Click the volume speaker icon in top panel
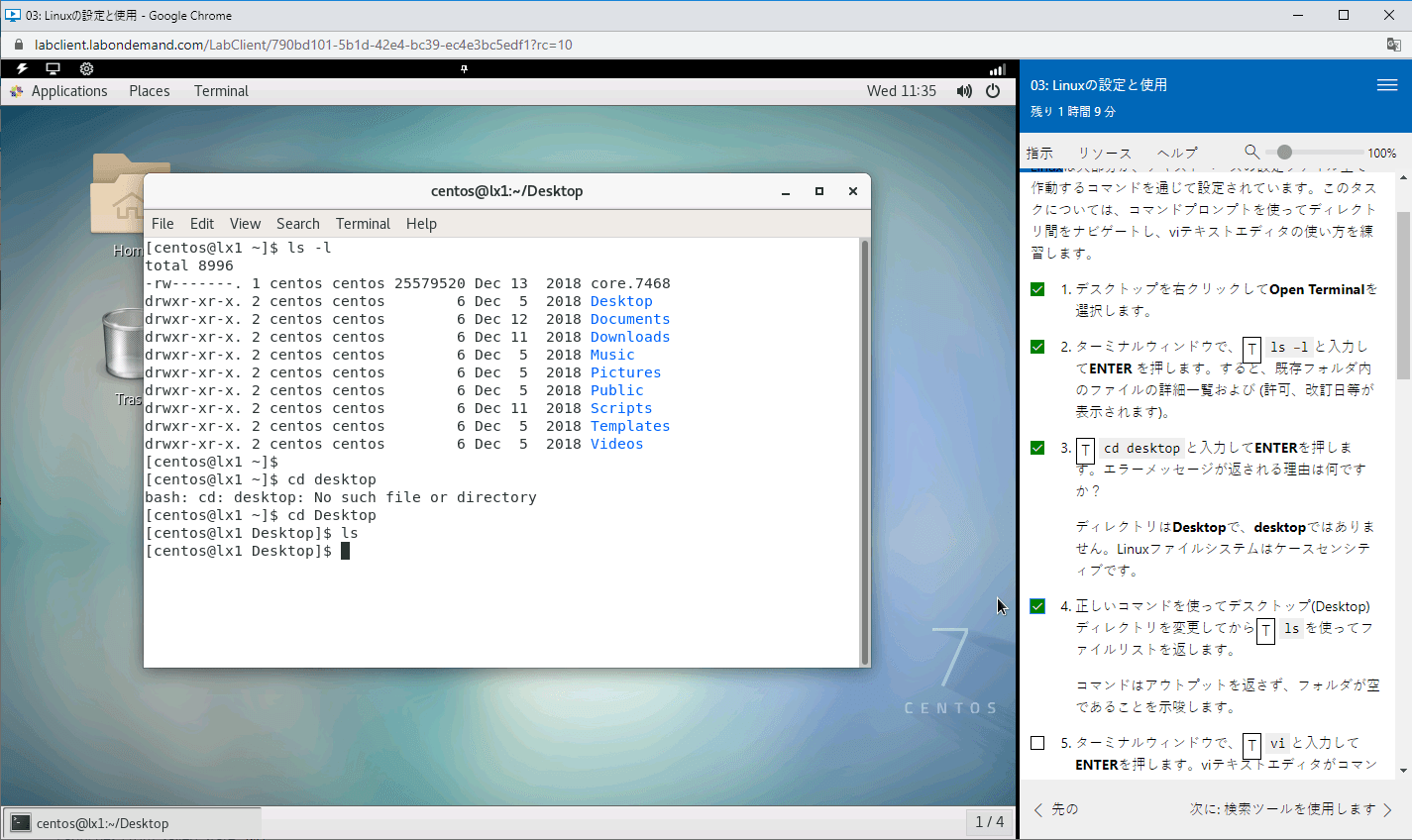This screenshot has height=840, width=1412. coord(964,91)
